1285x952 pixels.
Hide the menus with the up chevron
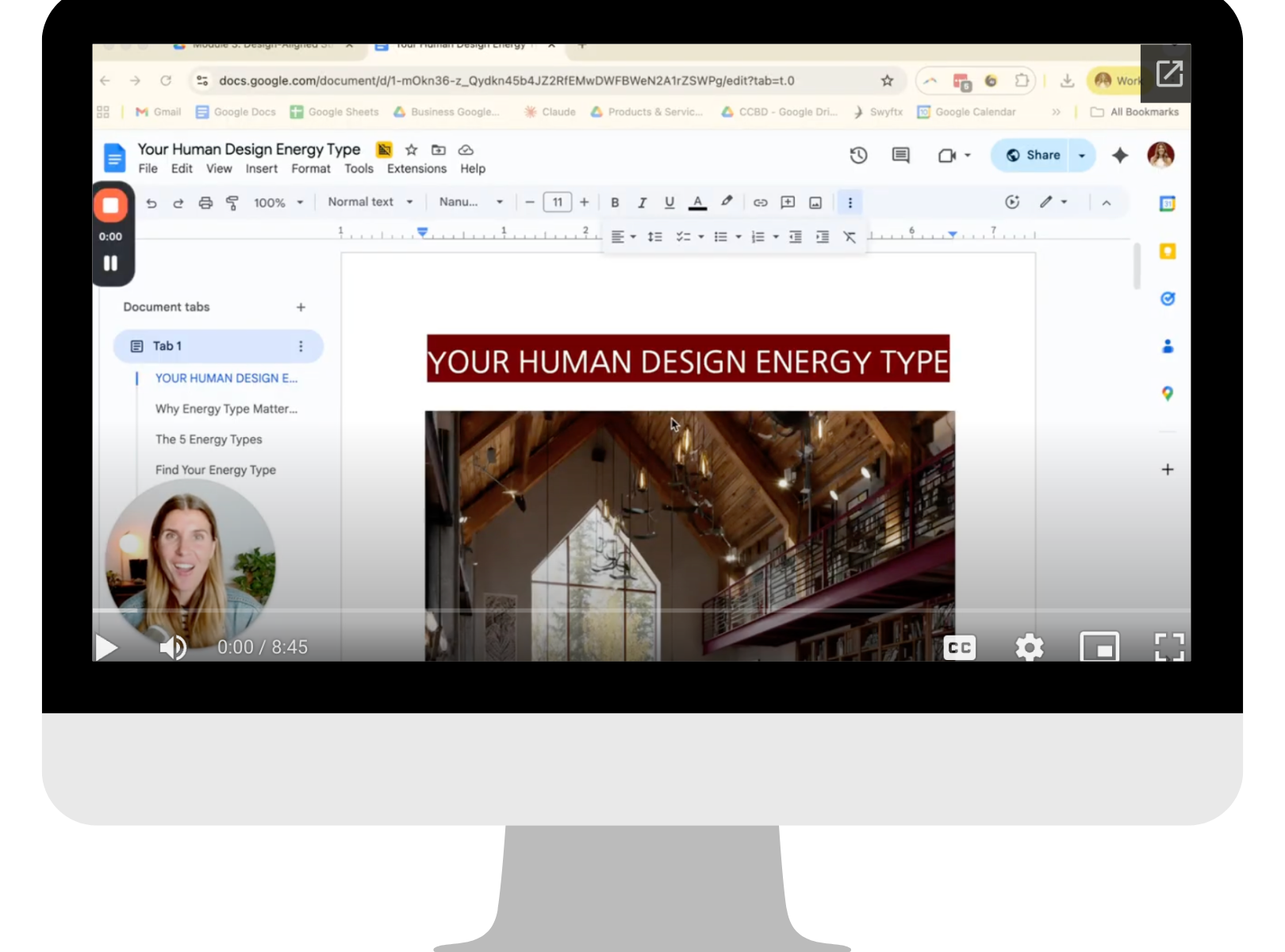(x=1107, y=203)
